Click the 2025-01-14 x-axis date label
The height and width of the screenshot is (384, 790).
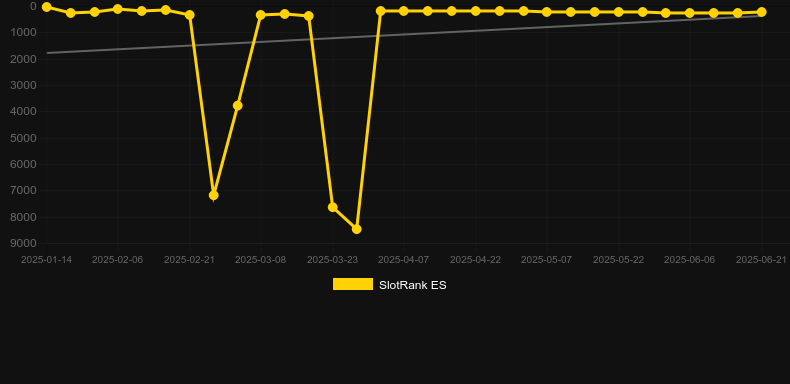click(46, 260)
